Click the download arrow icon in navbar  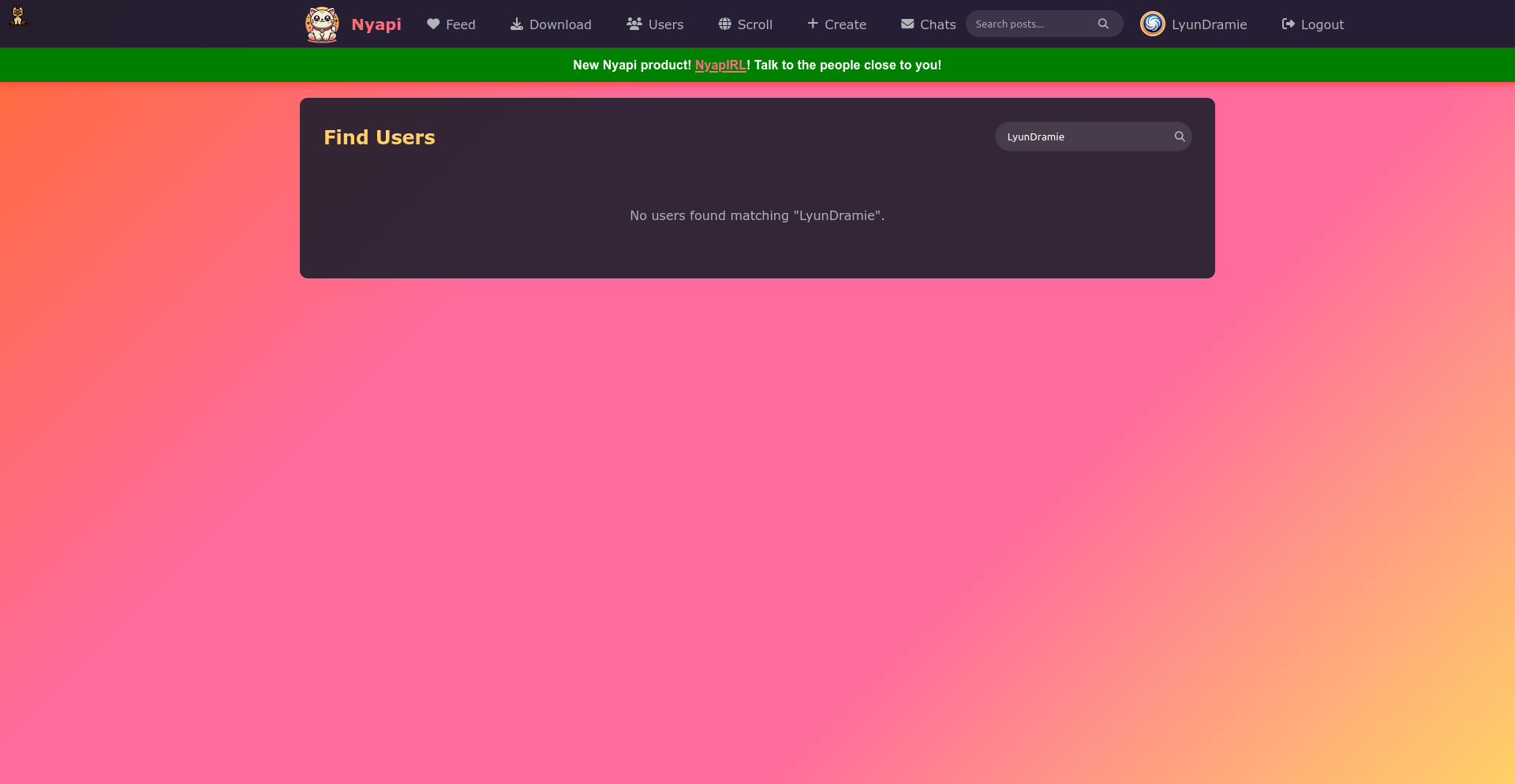(517, 24)
